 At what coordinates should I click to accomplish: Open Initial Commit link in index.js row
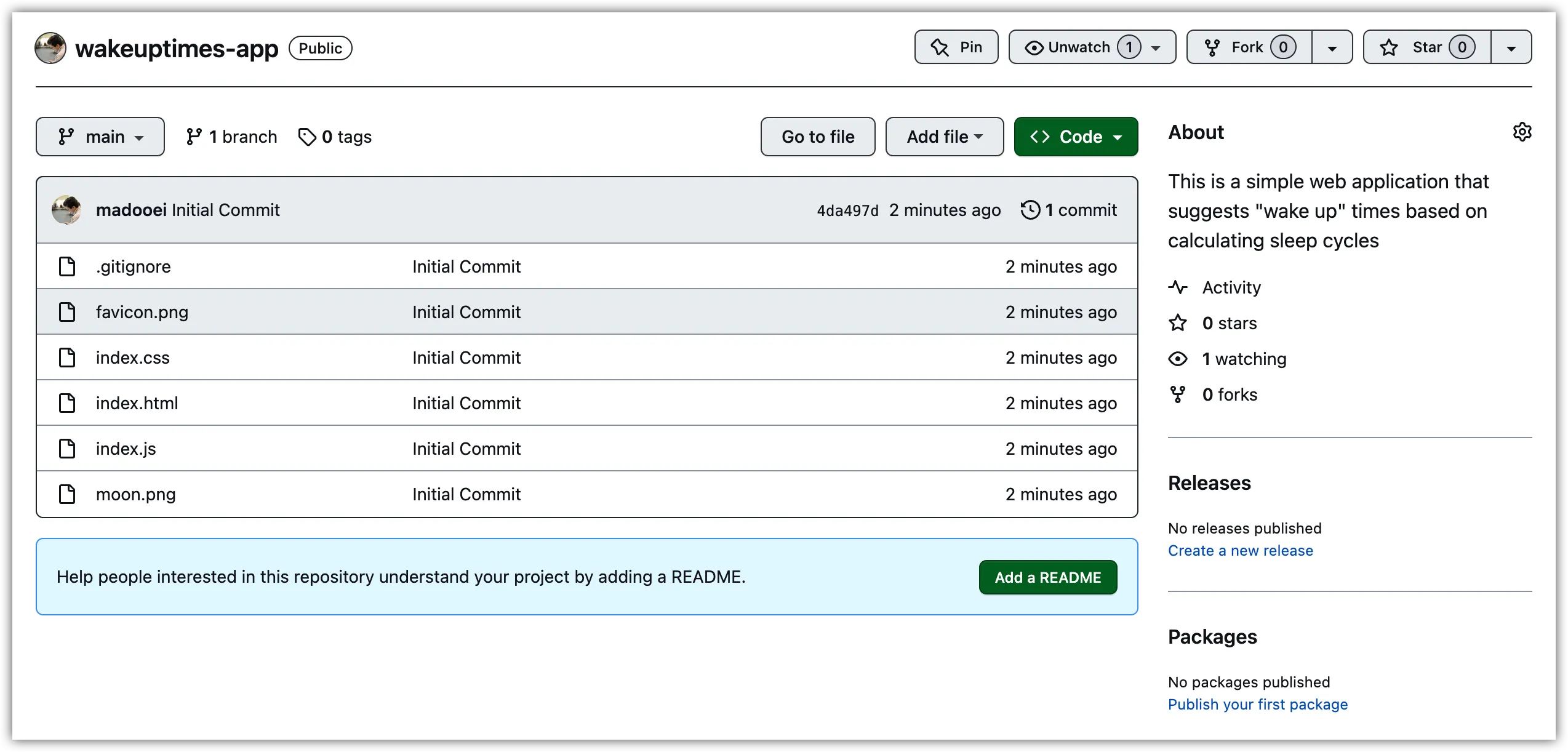click(x=466, y=449)
